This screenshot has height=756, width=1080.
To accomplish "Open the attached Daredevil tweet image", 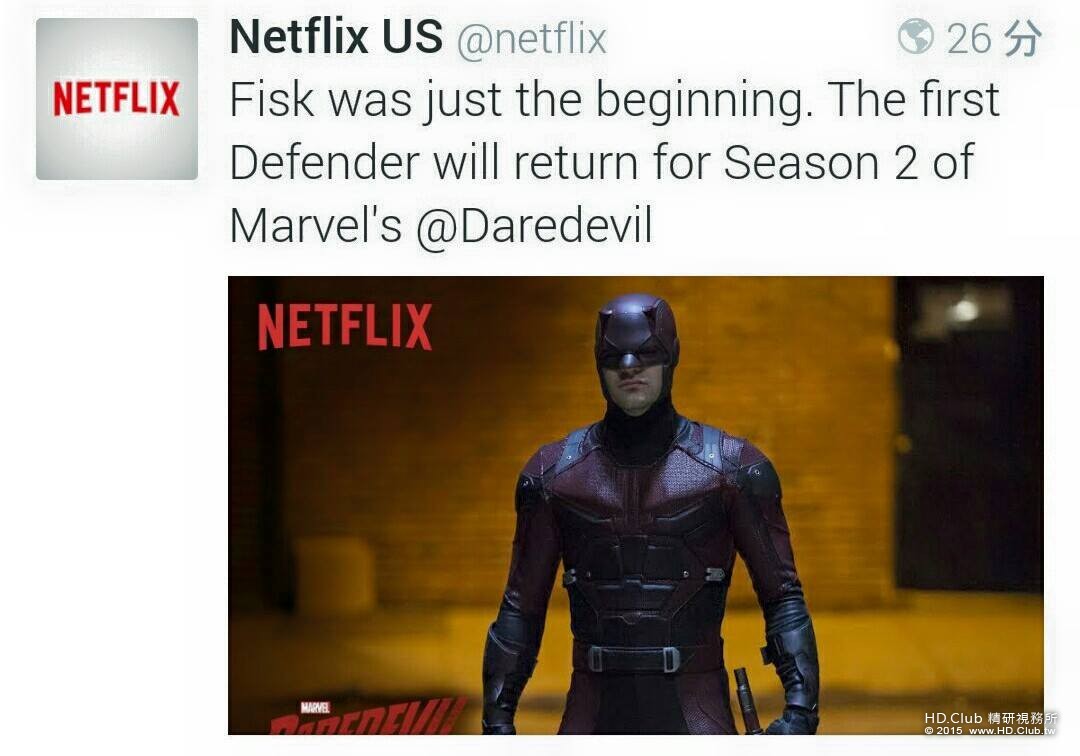I will pyautogui.click(x=636, y=505).
